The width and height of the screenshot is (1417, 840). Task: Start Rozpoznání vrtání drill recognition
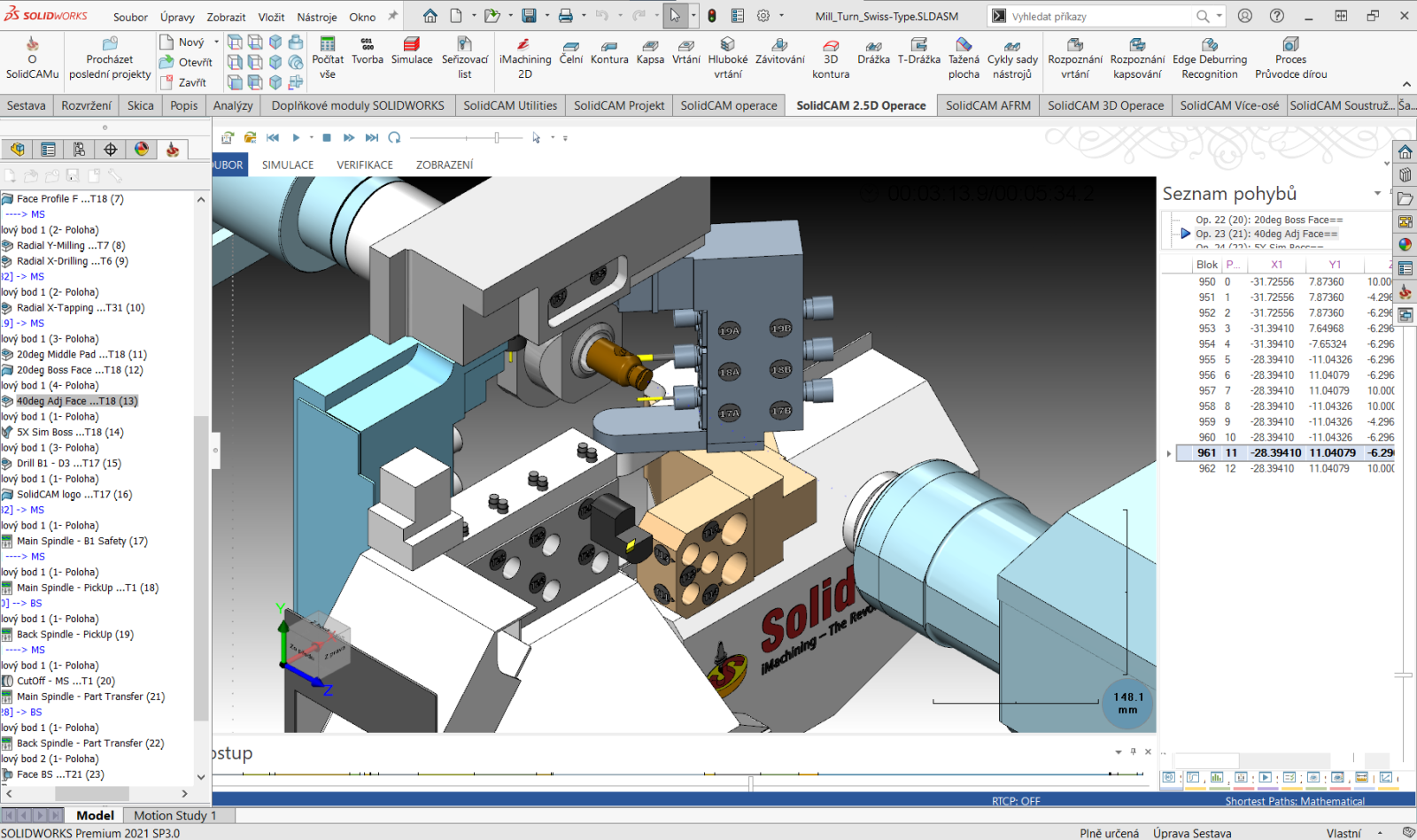pos(1075,58)
